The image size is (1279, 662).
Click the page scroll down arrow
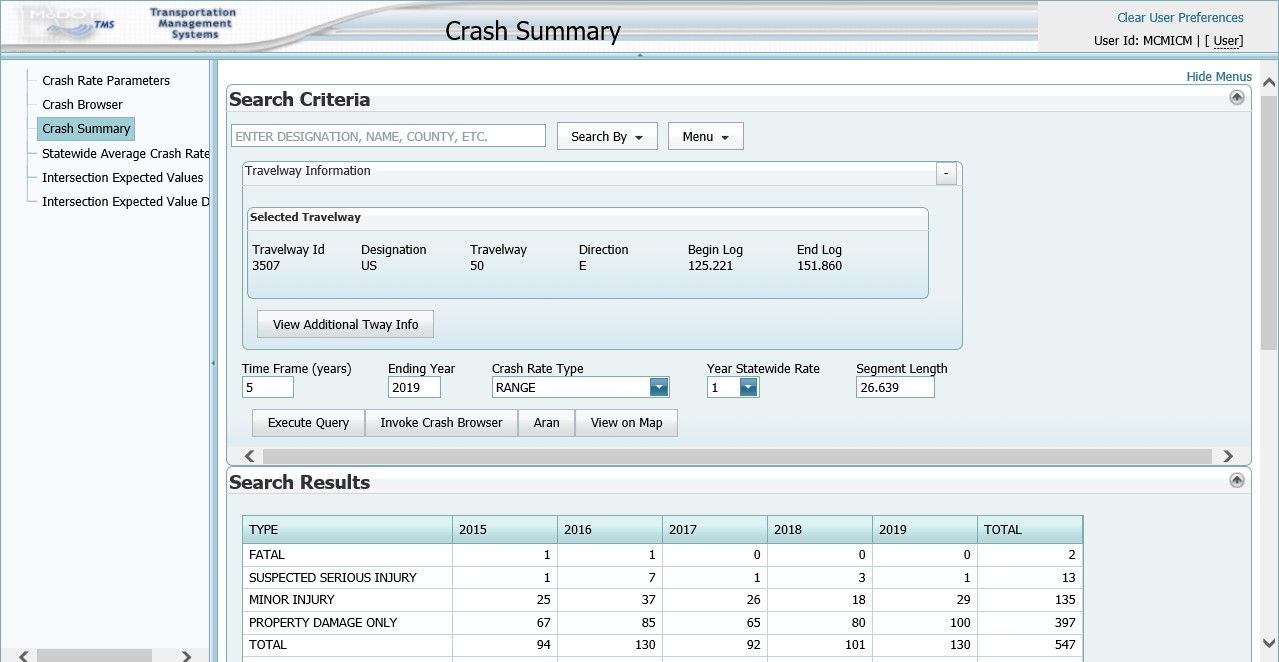pyautogui.click(x=1269, y=644)
